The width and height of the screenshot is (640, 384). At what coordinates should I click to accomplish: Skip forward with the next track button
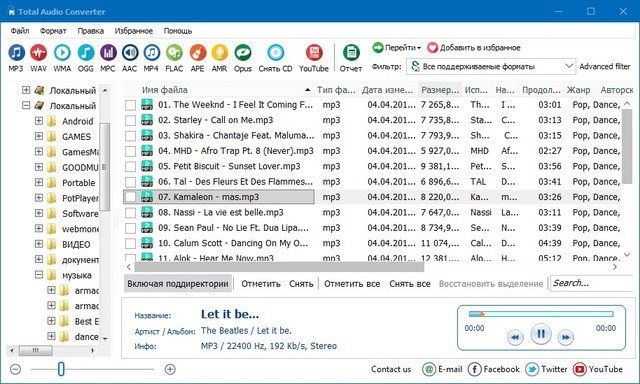(x=566, y=337)
